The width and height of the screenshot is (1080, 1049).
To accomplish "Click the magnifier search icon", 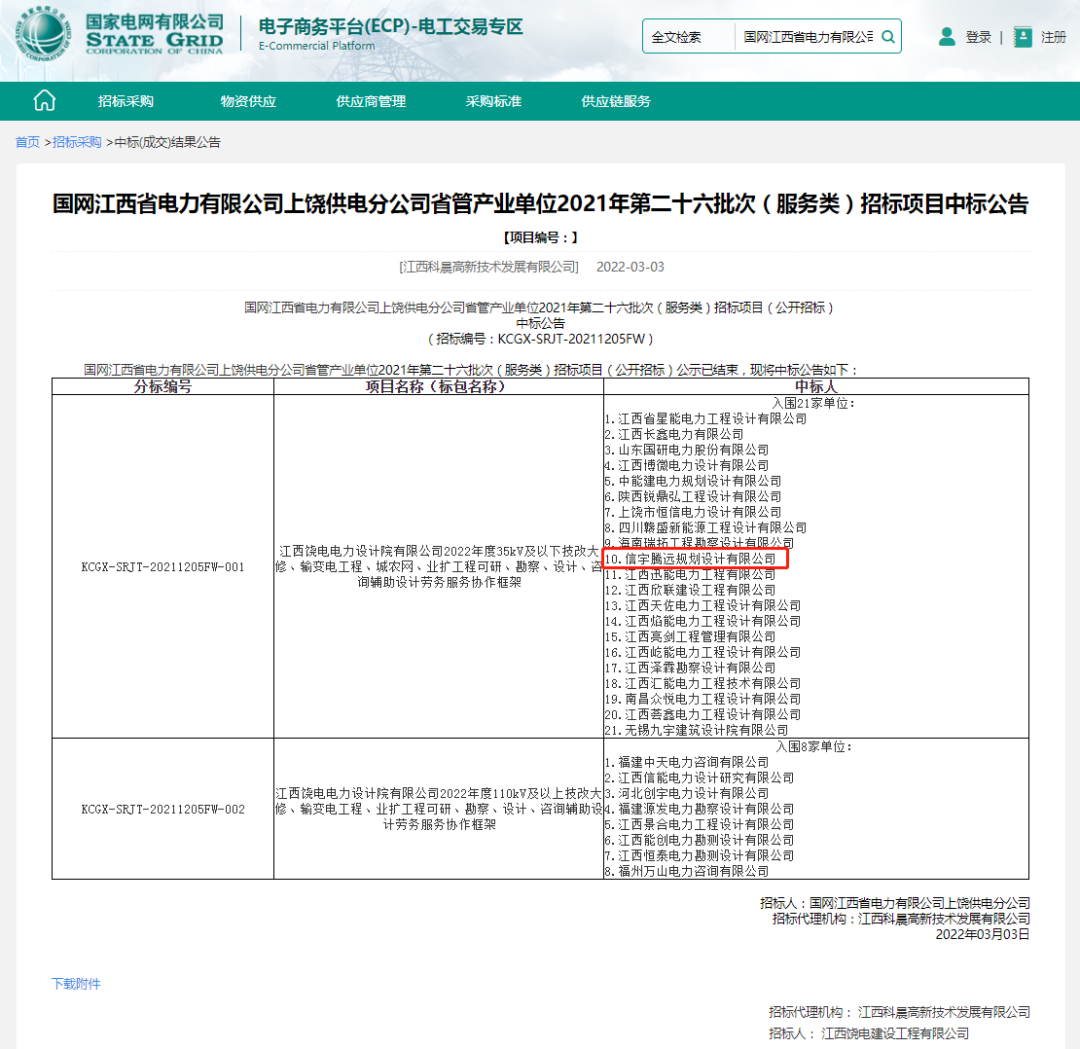I will (887, 38).
